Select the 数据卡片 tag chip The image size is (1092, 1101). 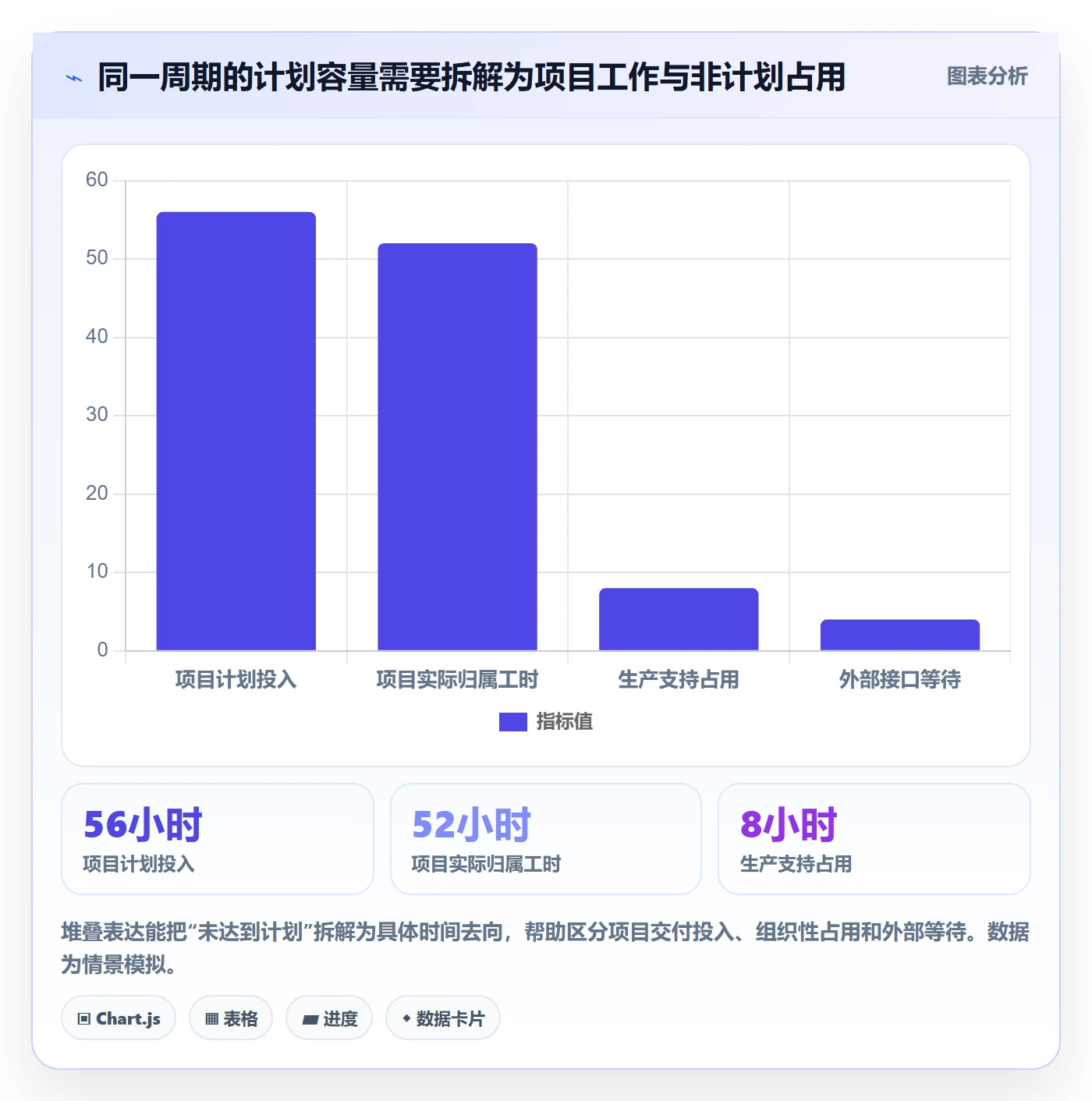(443, 1018)
